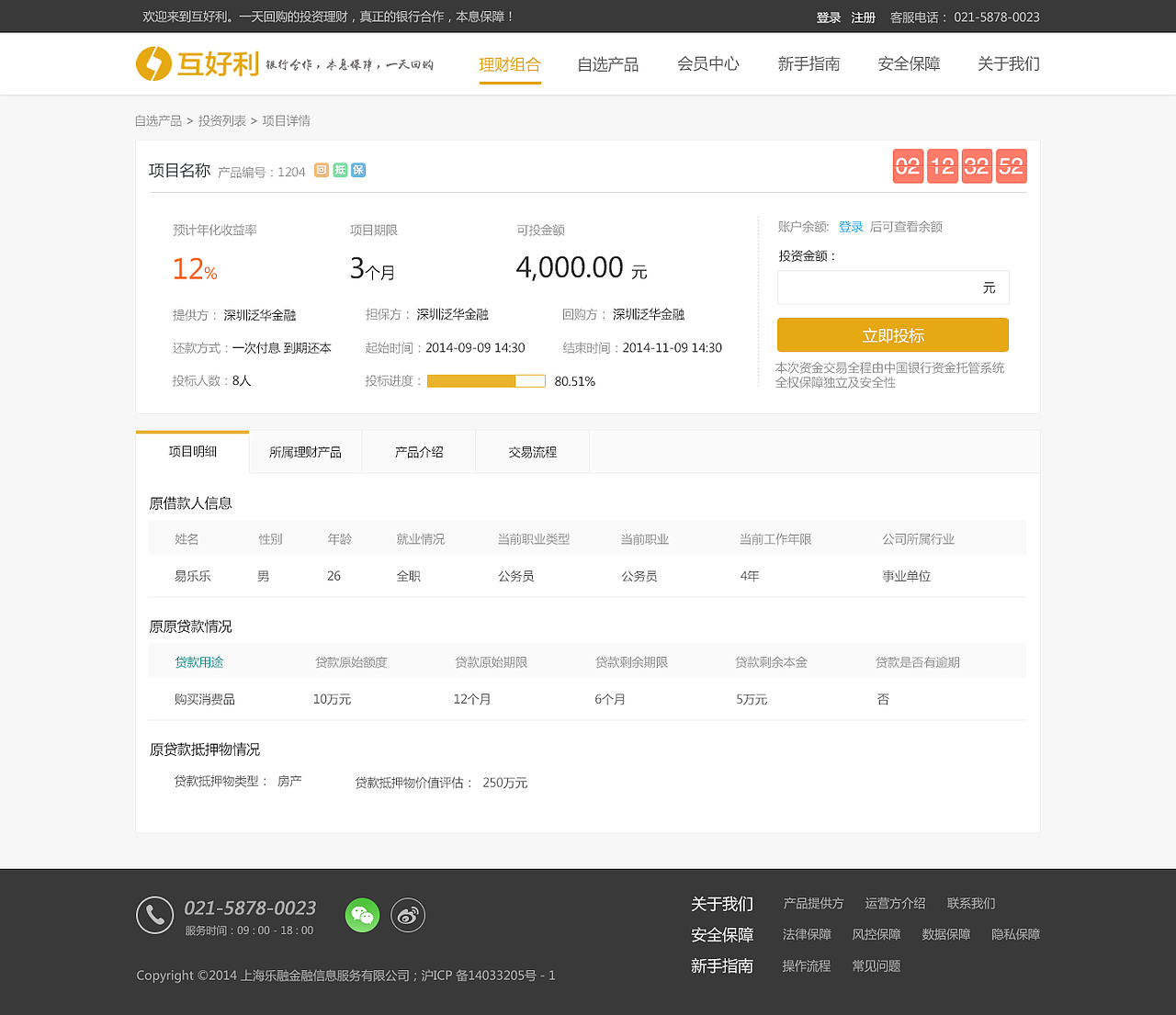Click the orange 回 badge beside 产品编号
1176x1015 pixels.
pyautogui.click(x=321, y=170)
